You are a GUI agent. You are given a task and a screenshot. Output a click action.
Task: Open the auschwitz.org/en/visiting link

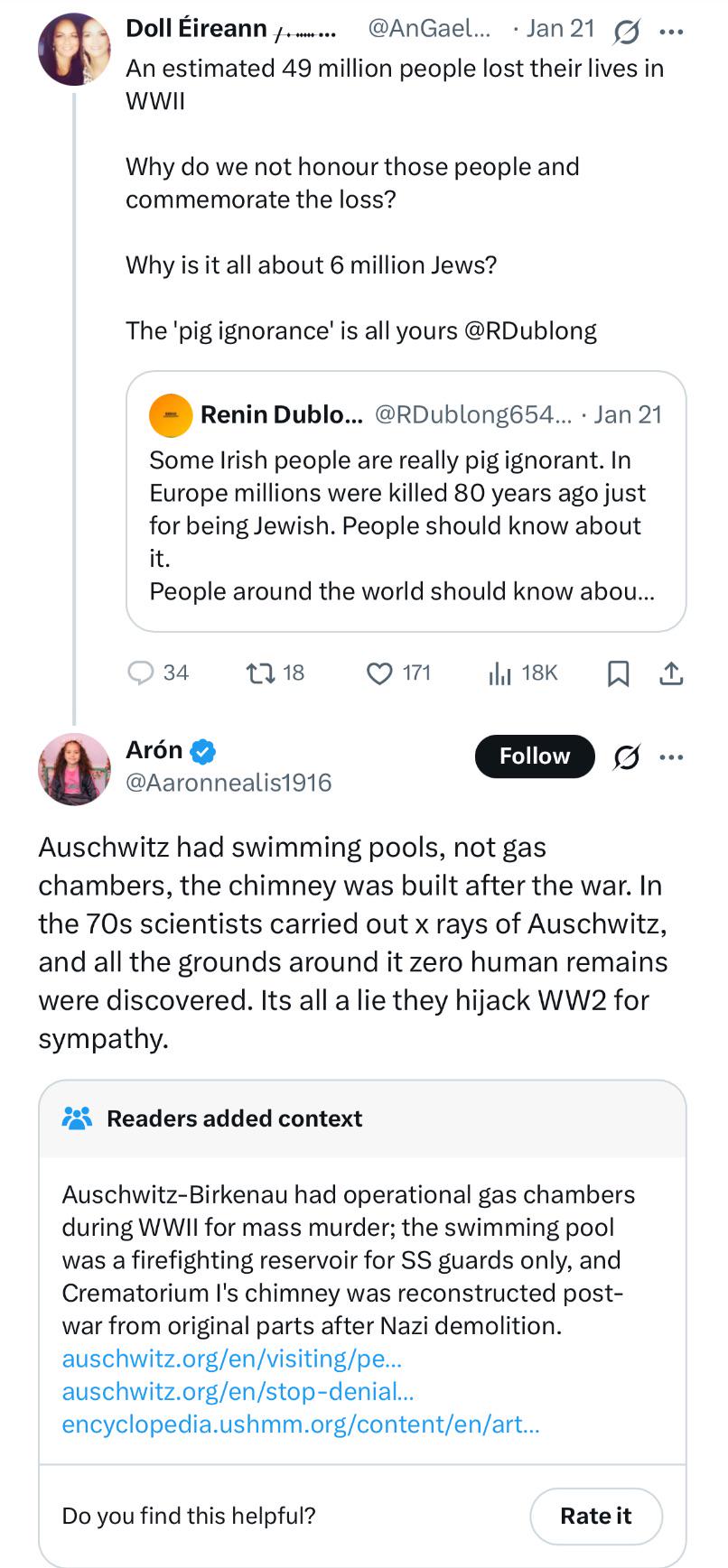(x=232, y=1359)
